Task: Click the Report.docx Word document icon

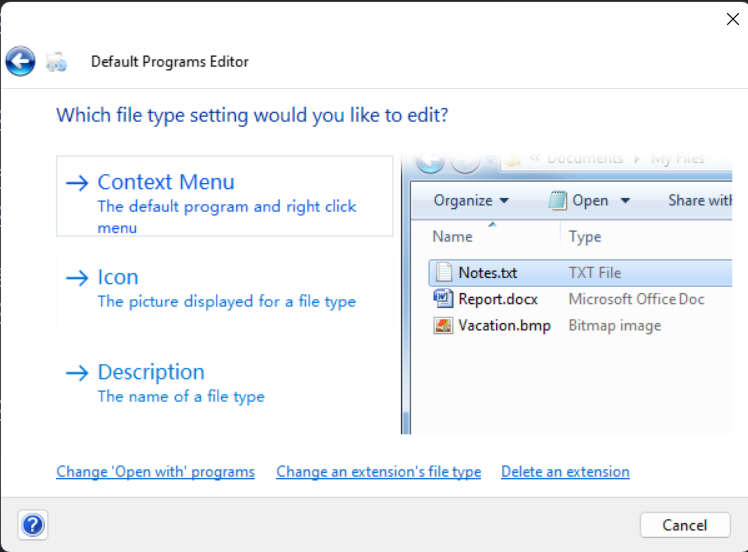Action: coord(444,299)
